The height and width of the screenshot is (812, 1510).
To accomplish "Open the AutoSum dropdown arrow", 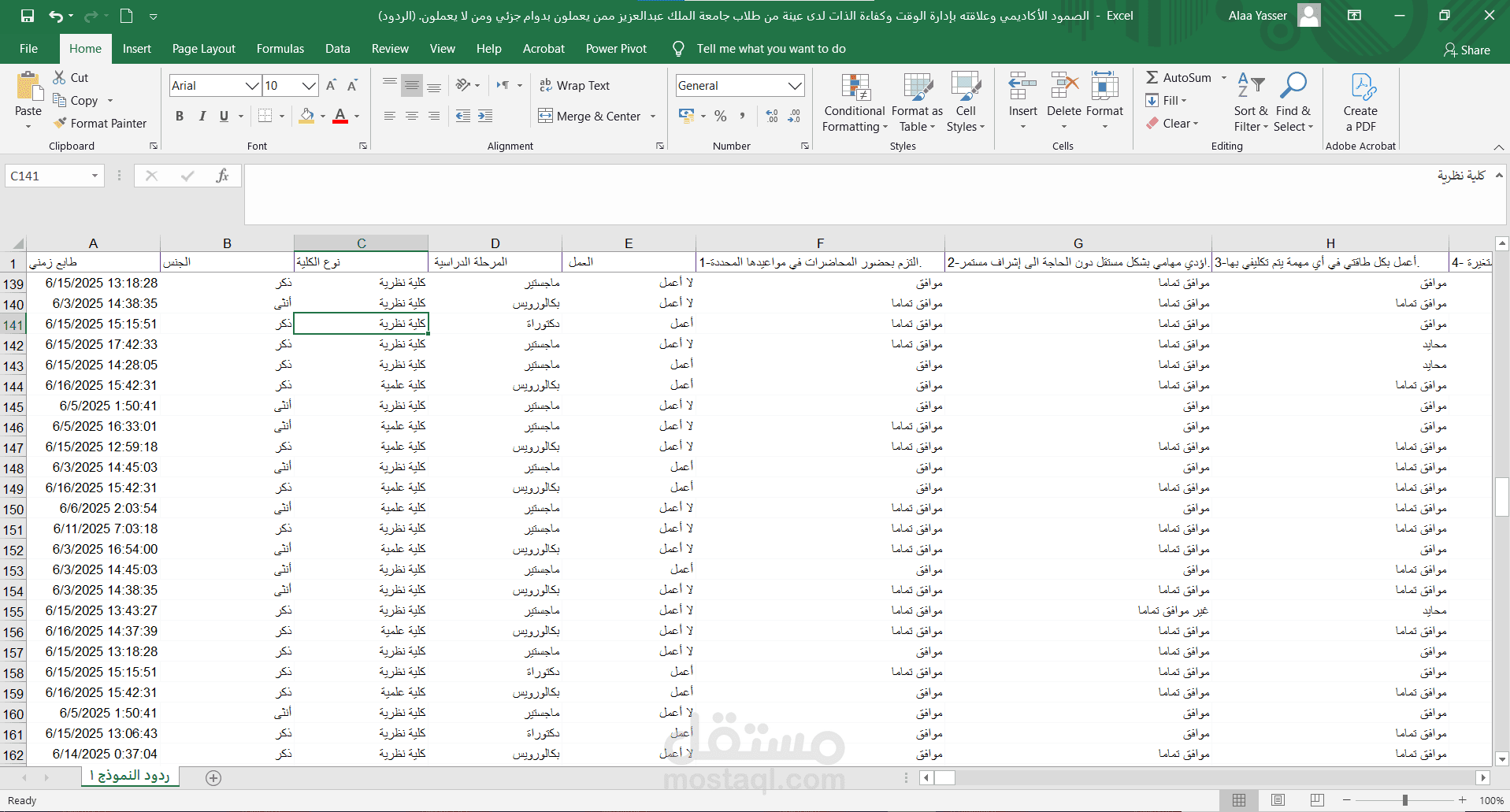I will point(1224,77).
